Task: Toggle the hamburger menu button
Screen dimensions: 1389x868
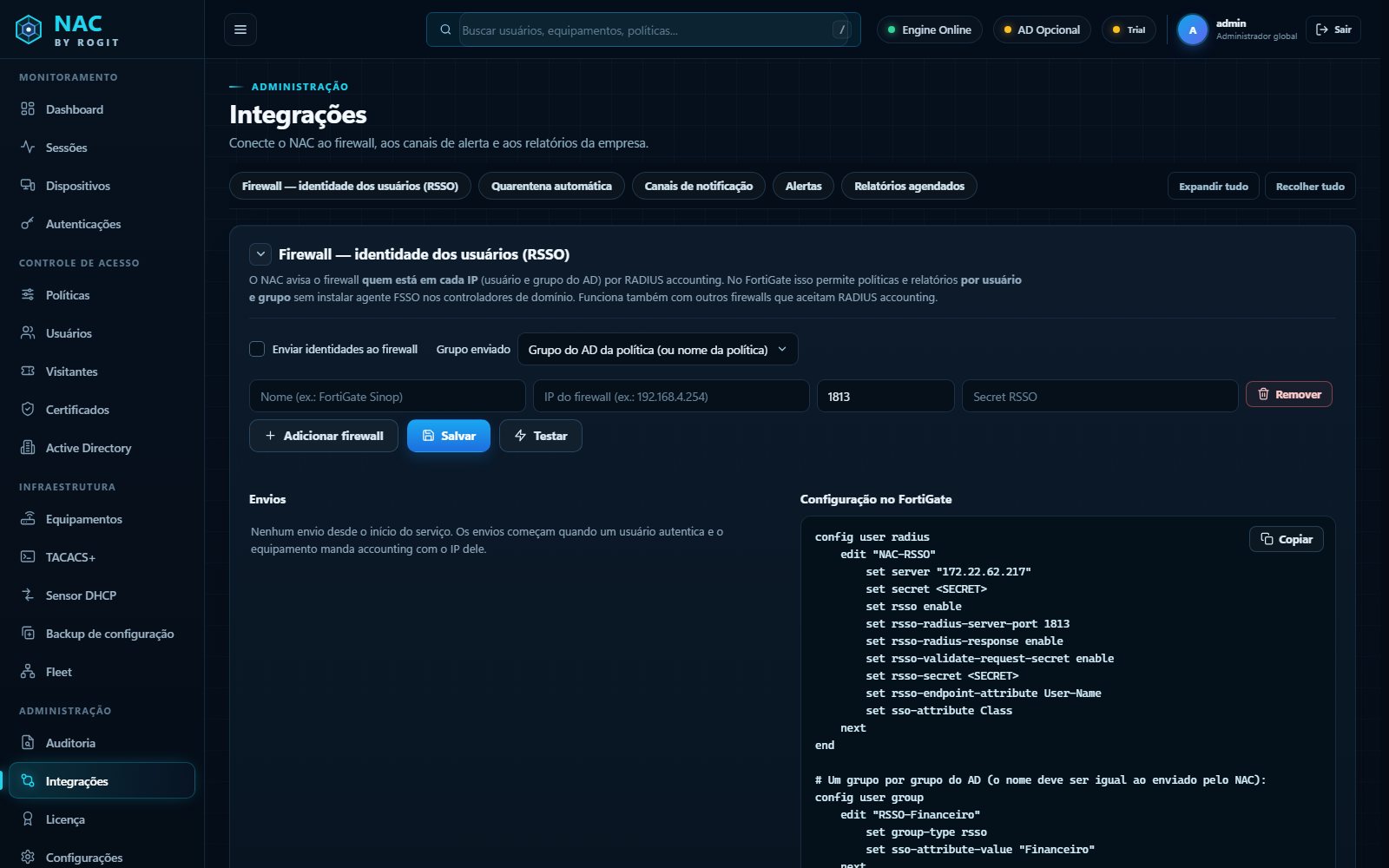Action: tap(240, 30)
